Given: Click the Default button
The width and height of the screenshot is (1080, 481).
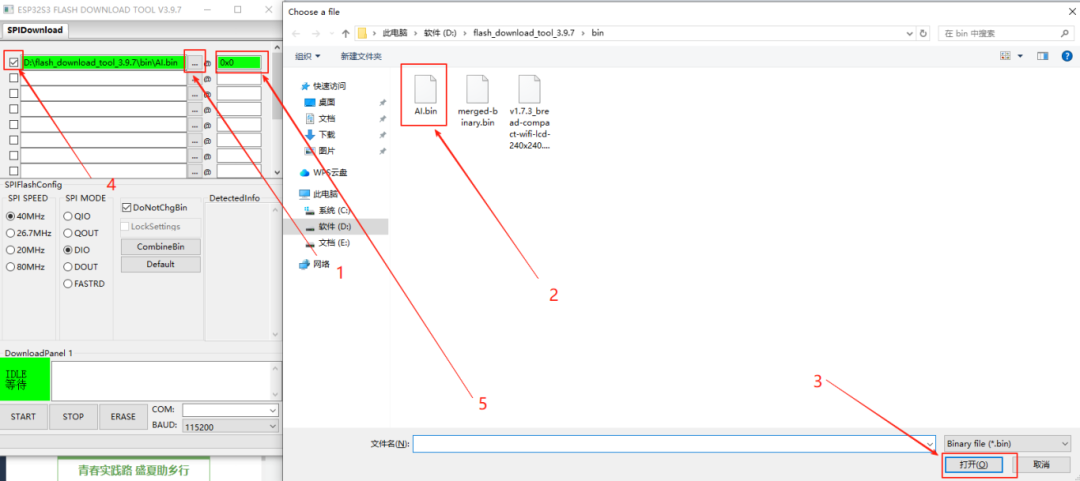Looking at the screenshot, I should (160, 264).
